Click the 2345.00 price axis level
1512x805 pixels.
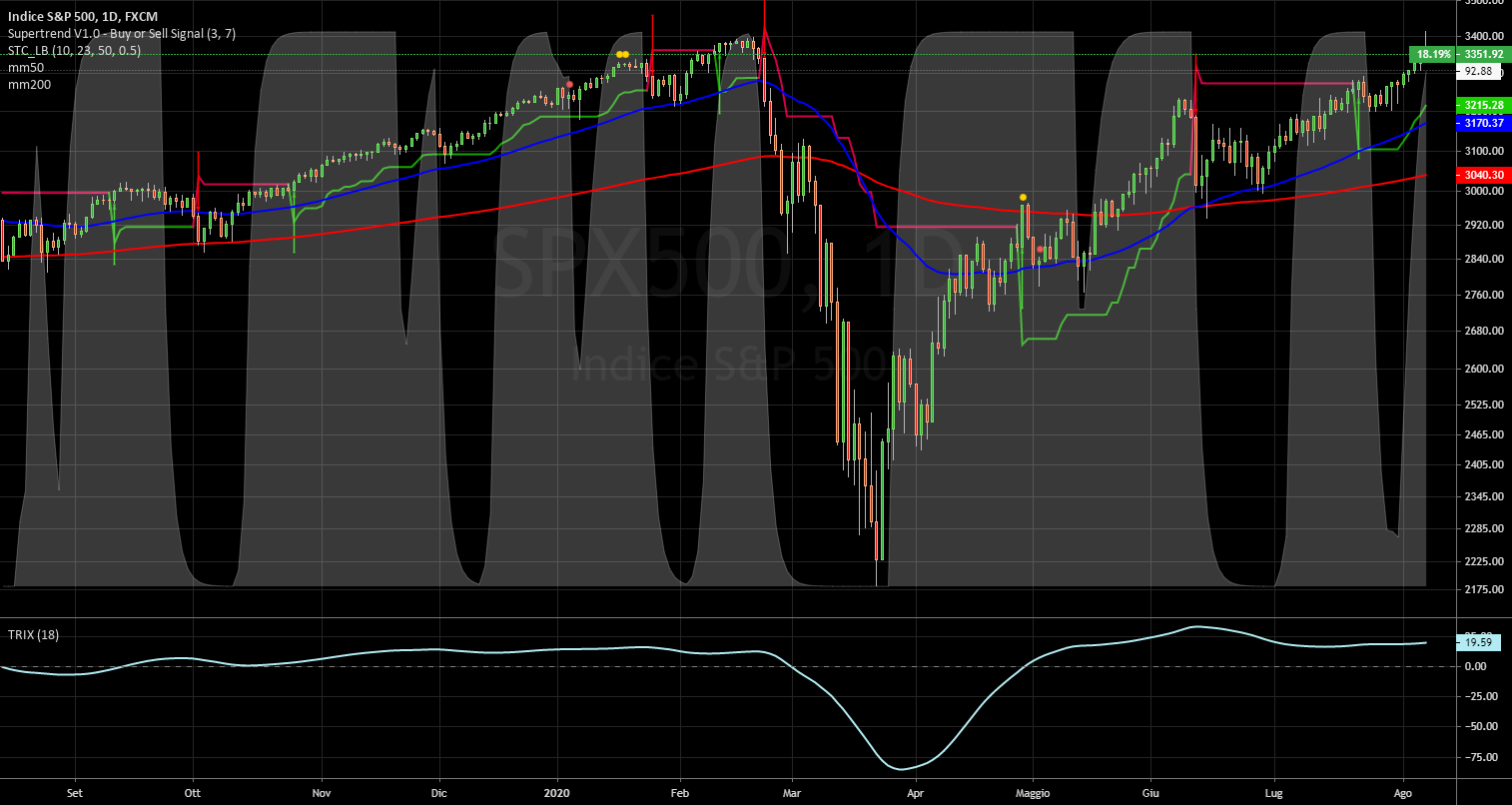coord(1484,496)
